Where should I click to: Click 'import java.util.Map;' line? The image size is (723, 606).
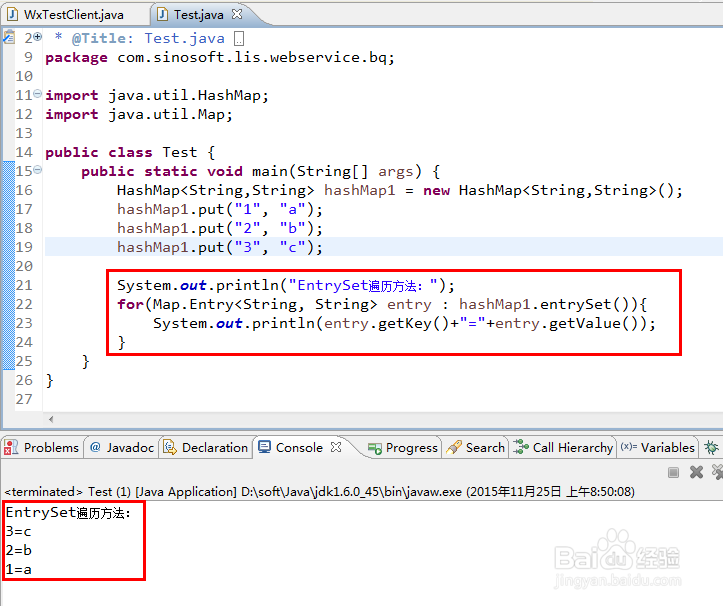(139, 114)
